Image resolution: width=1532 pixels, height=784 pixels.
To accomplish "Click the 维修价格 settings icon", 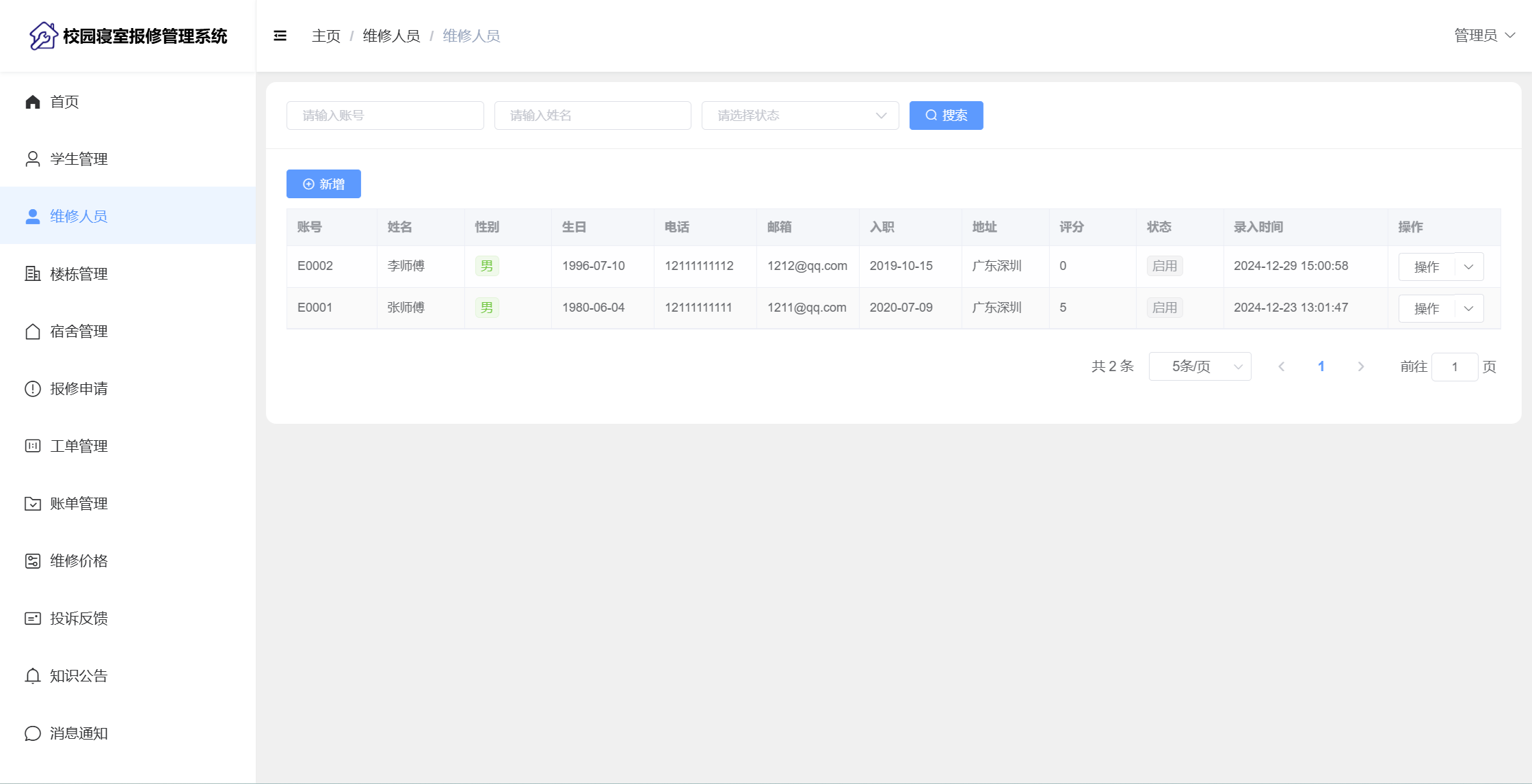I will (x=32, y=561).
